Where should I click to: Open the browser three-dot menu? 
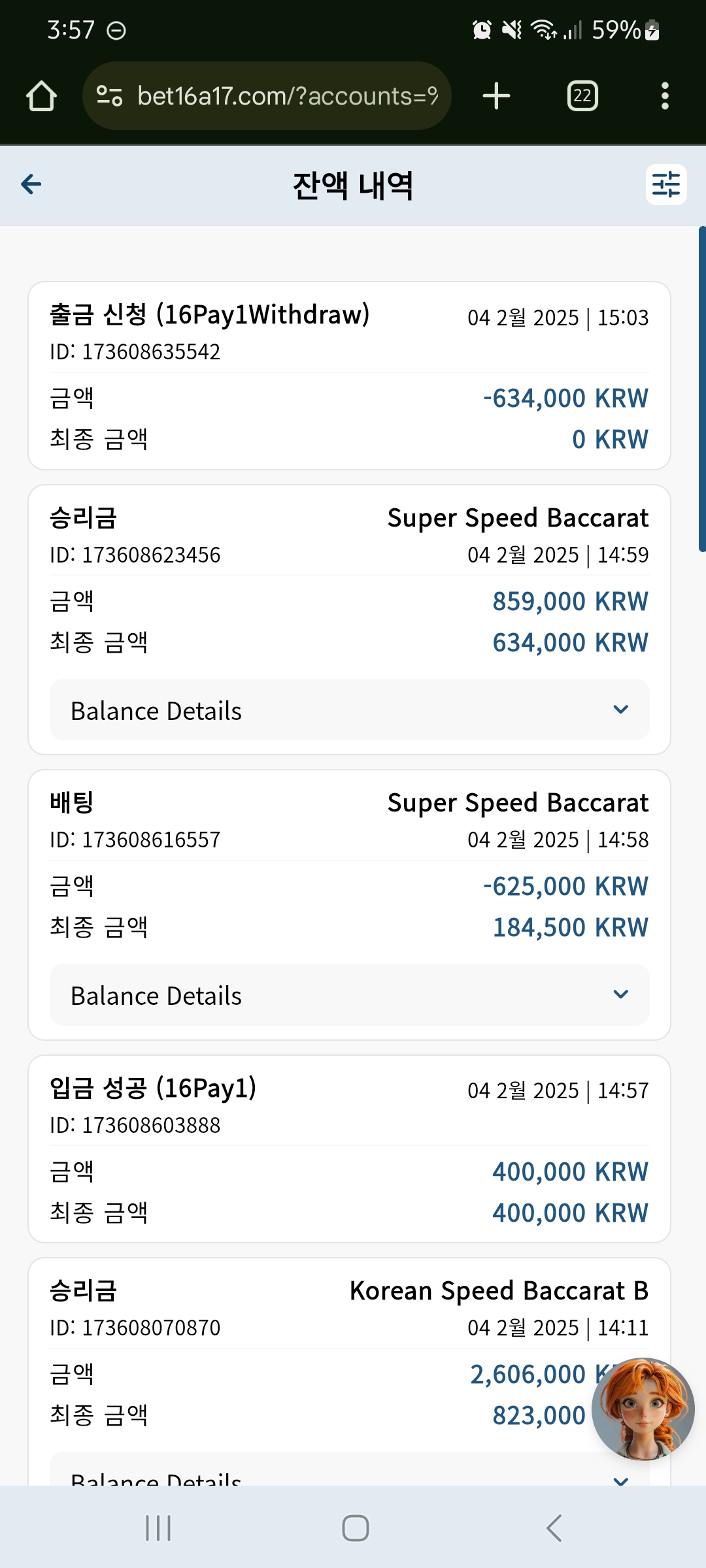tap(665, 96)
